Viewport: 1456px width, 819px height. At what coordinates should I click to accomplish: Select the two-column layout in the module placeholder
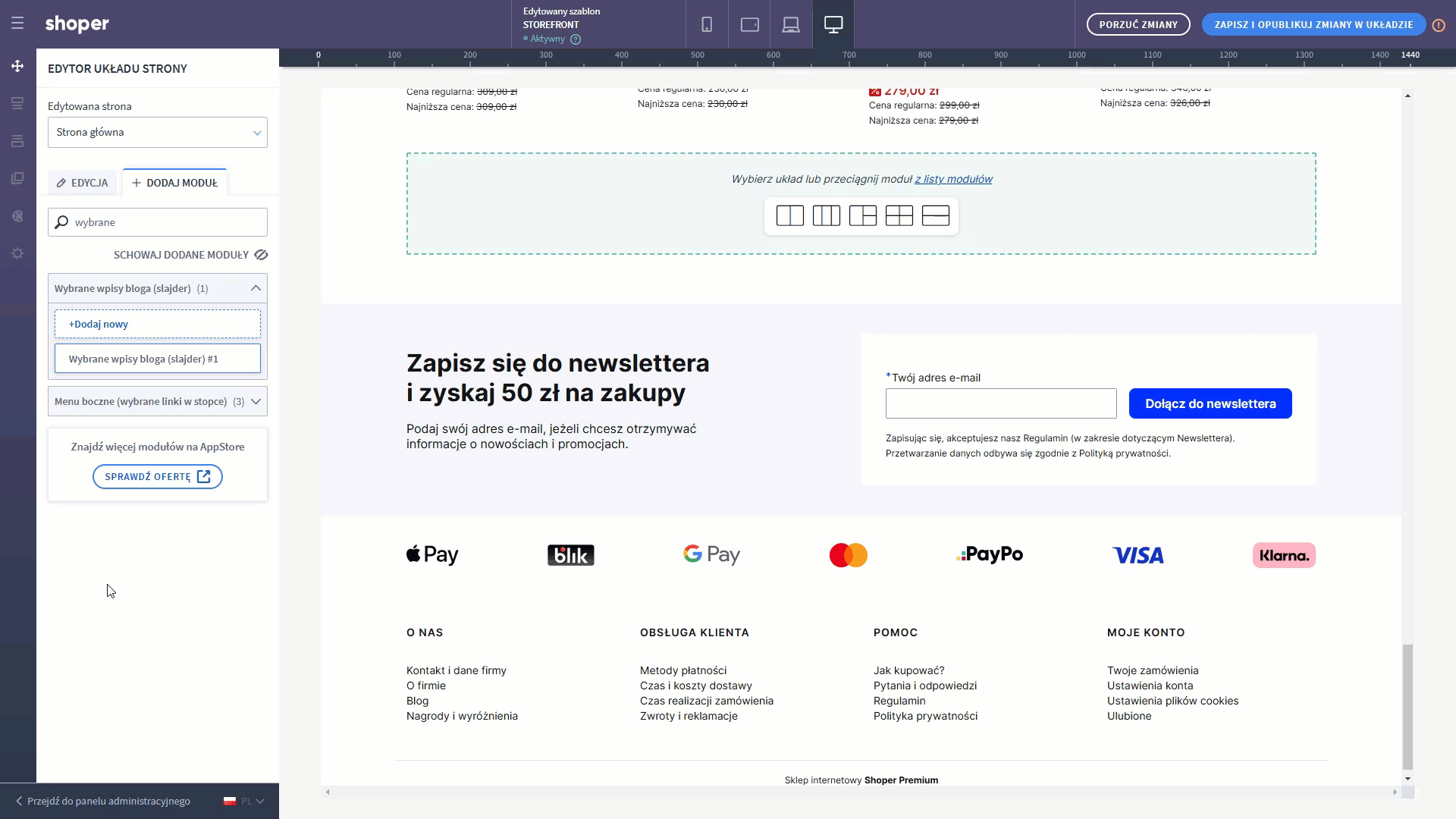tap(789, 215)
